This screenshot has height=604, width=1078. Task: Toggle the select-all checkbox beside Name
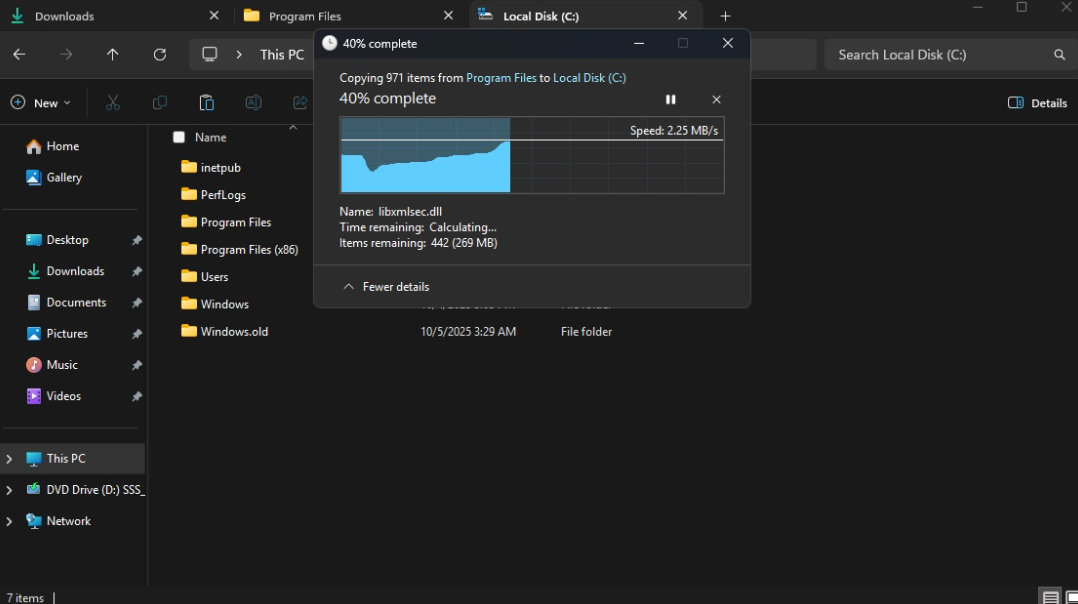179,137
